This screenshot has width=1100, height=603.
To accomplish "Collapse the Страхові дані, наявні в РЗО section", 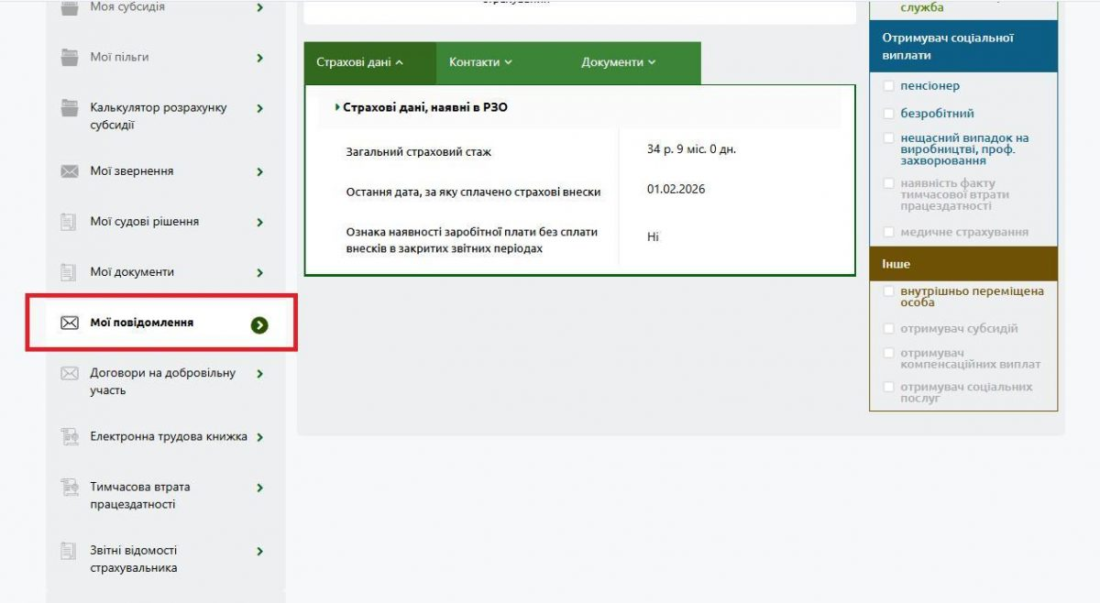I will tap(420, 107).
